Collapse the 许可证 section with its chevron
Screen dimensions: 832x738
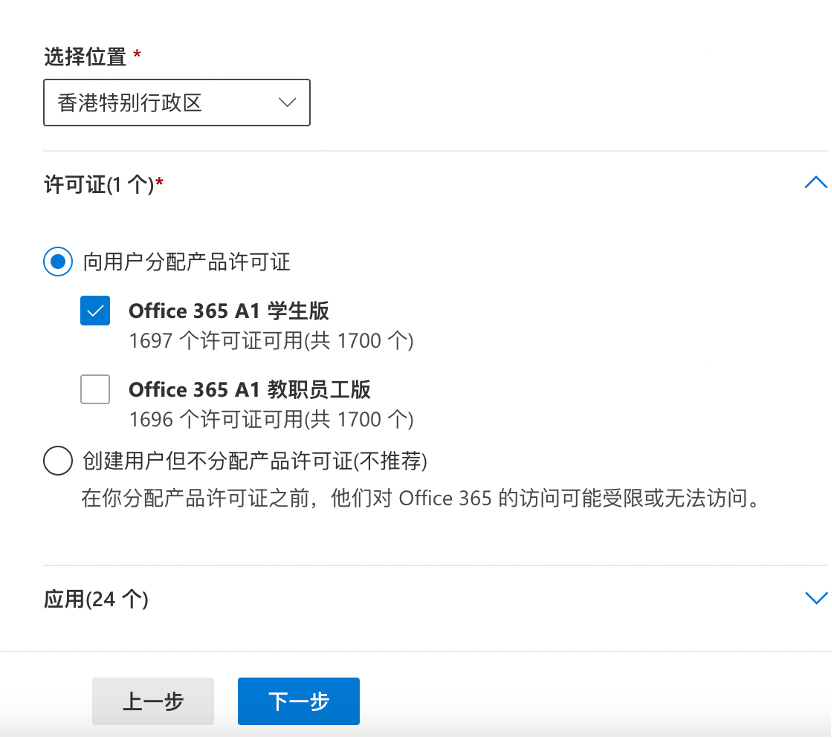click(x=815, y=183)
